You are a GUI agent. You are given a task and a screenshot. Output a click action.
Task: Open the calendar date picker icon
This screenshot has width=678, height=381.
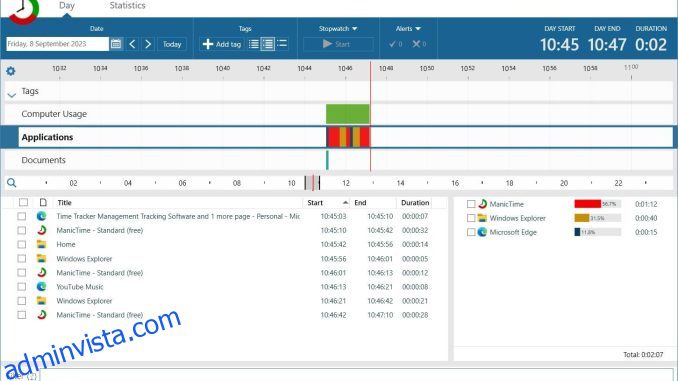(116, 44)
